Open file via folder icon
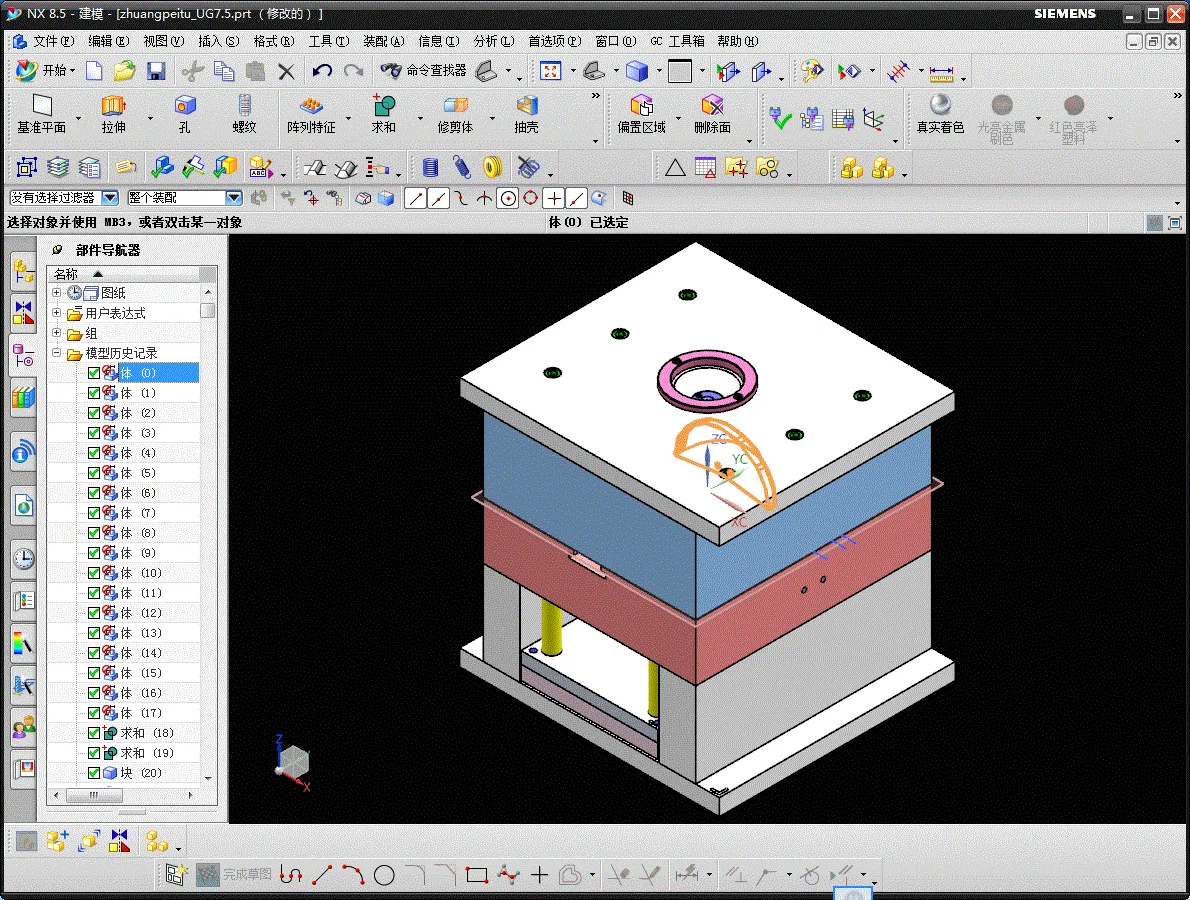 [124, 71]
